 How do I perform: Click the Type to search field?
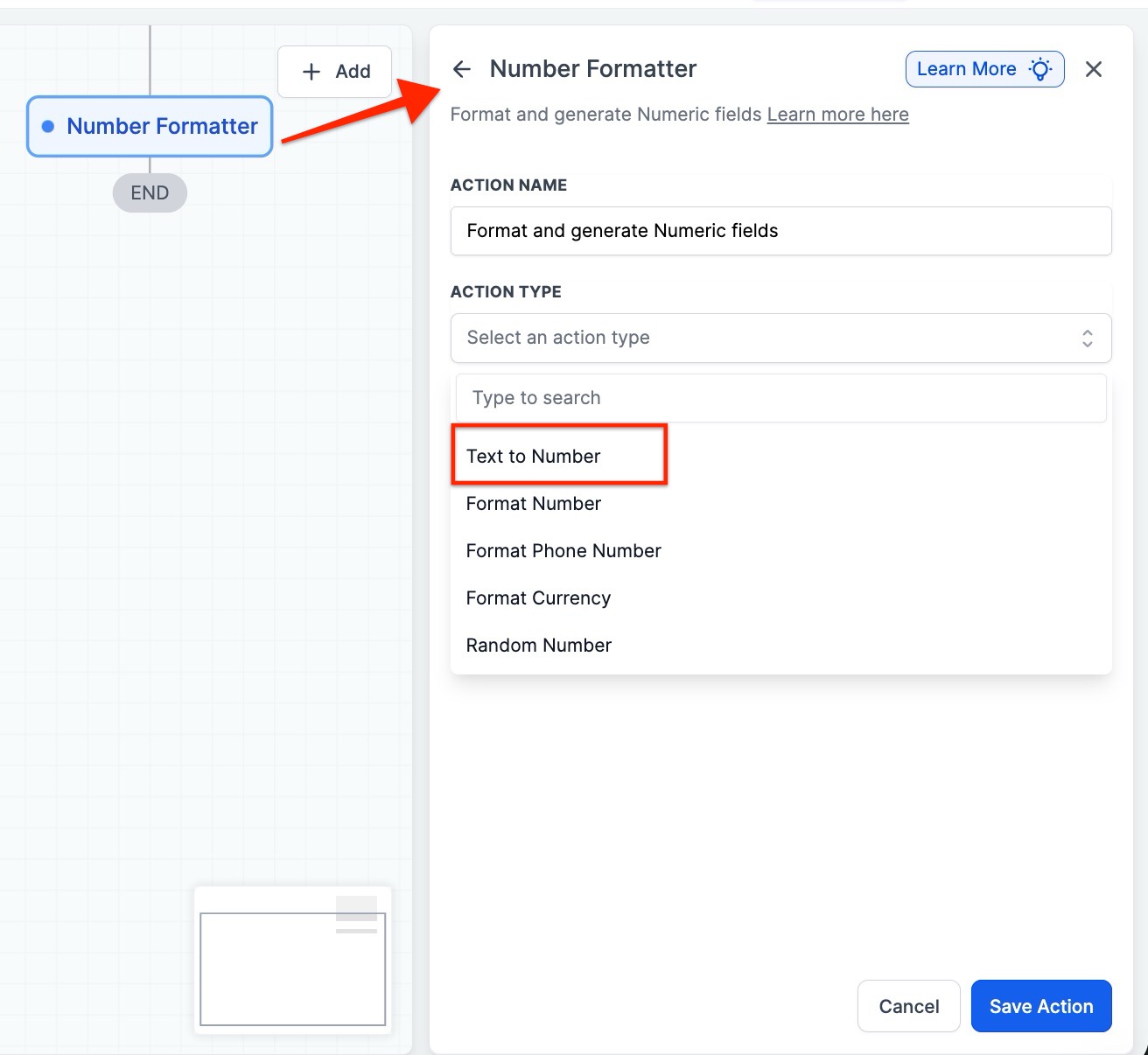(780, 398)
